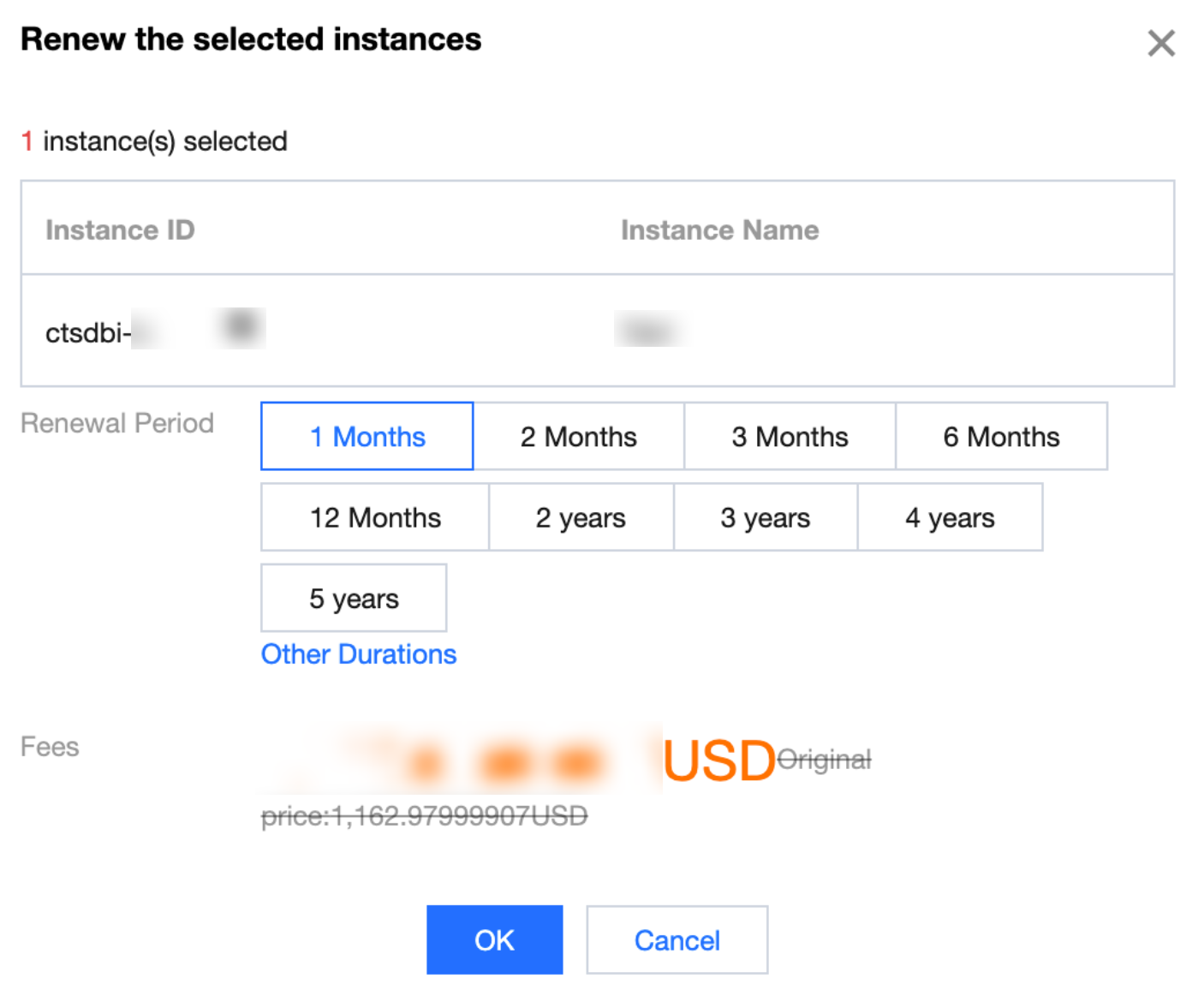Open the Other Durations link

[359, 654]
